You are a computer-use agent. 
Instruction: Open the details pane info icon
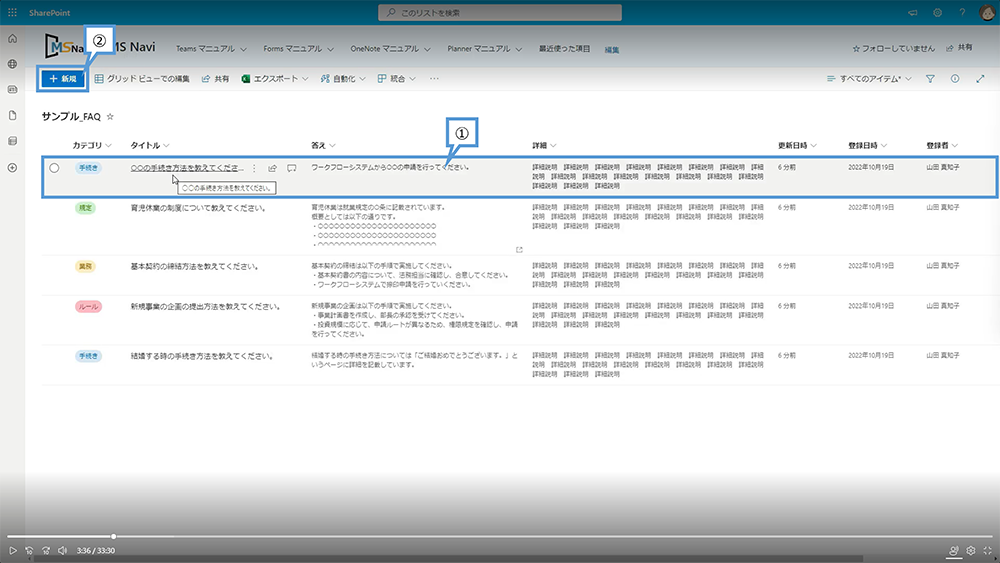pyautogui.click(x=955, y=79)
